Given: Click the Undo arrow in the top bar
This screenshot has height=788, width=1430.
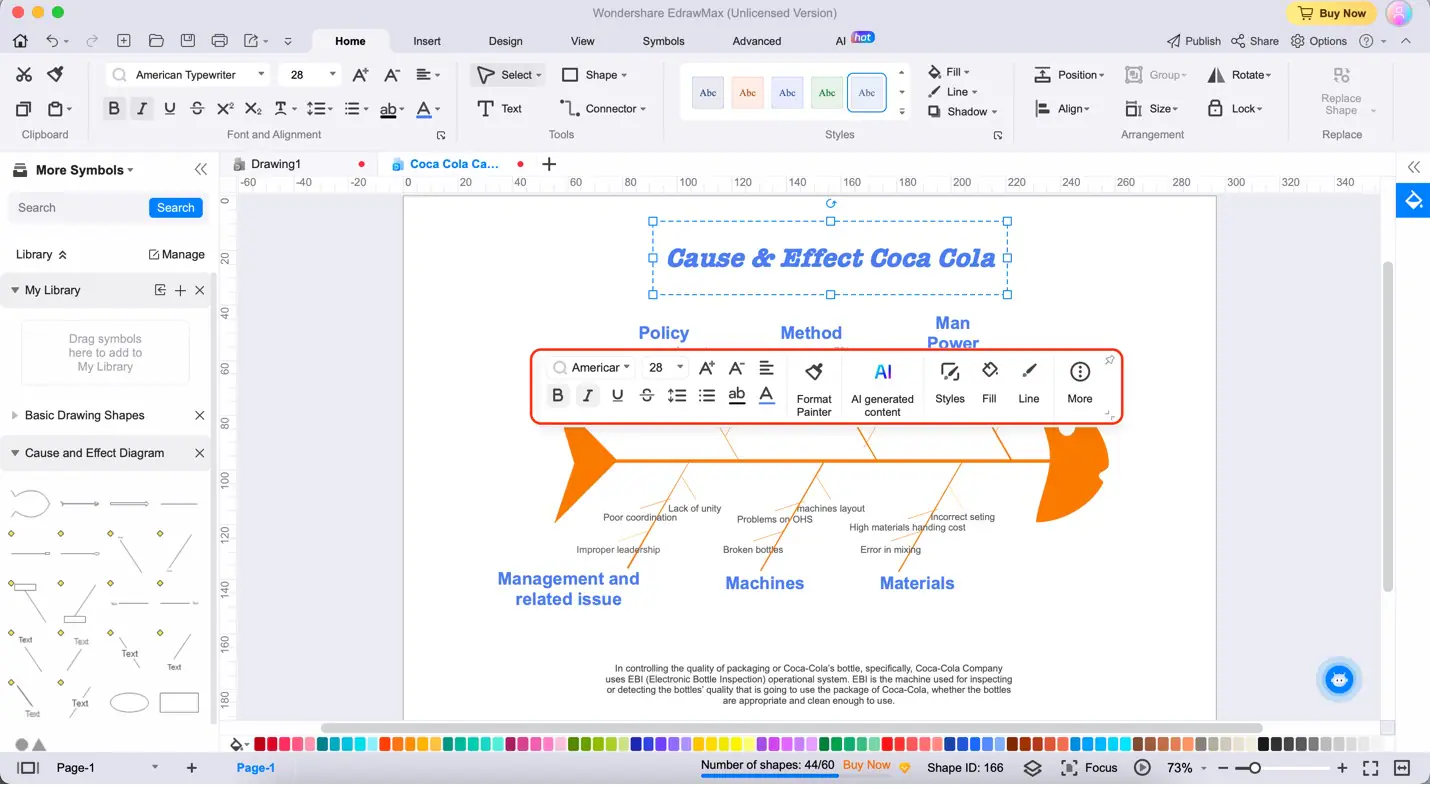Looking at the screenshot, I should 52,41.
